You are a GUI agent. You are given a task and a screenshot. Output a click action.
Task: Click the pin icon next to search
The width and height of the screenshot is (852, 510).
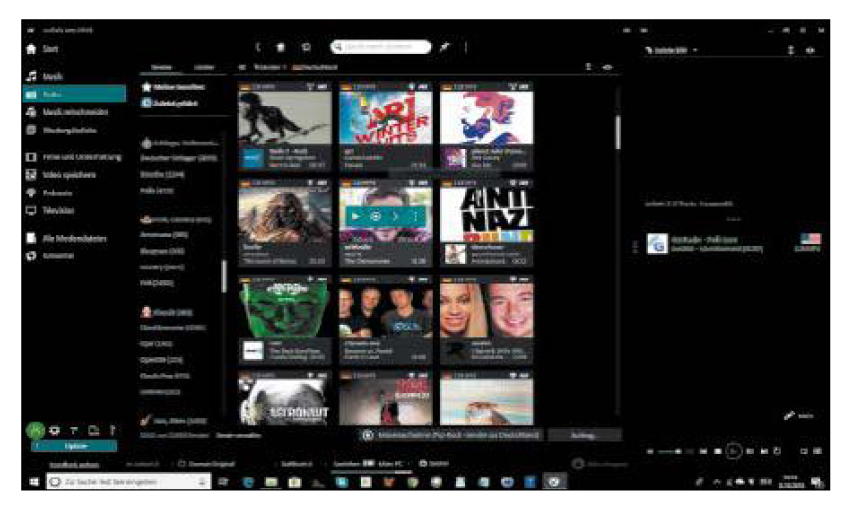tap(445, 47)
